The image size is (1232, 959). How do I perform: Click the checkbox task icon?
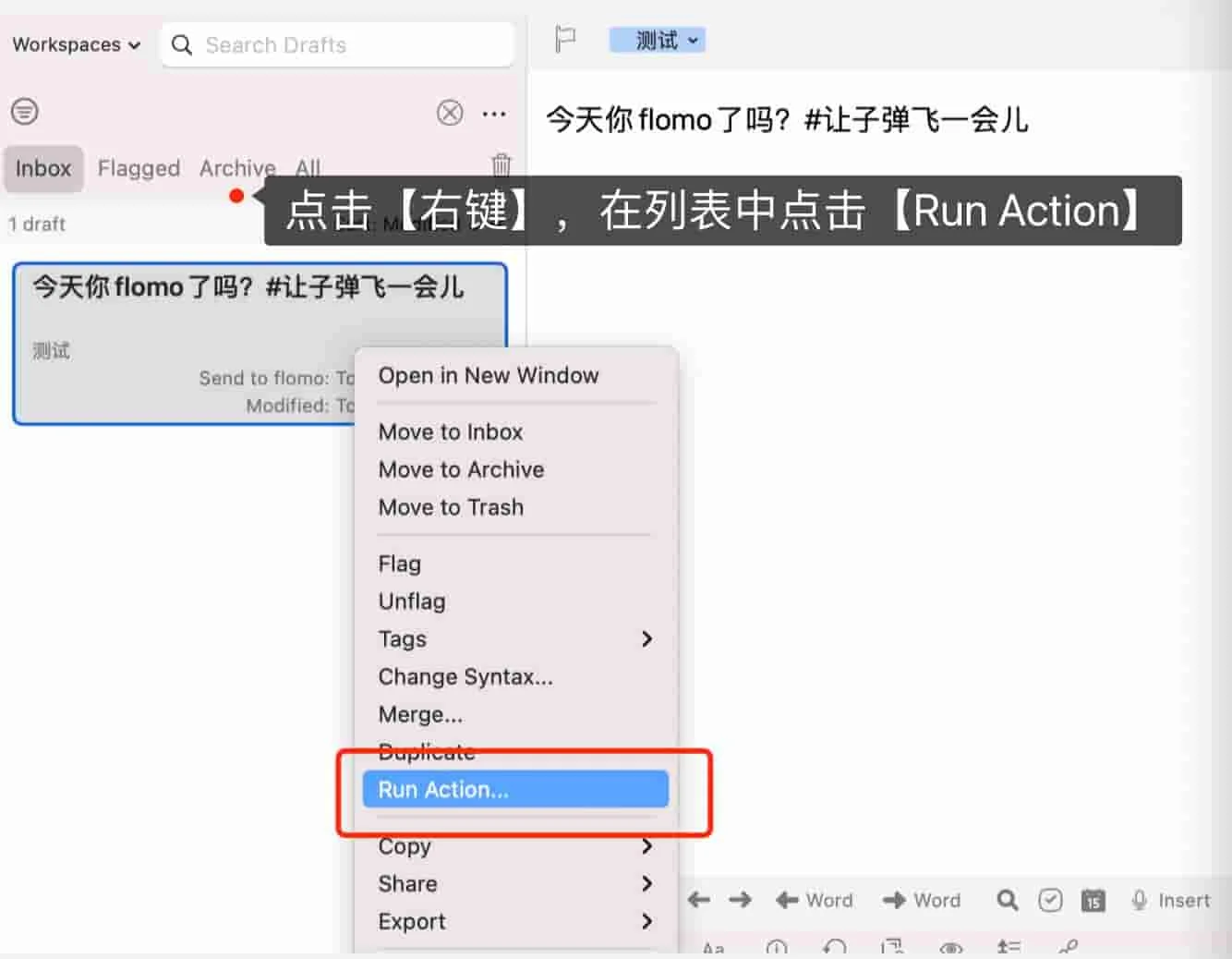click(1050, 900)
